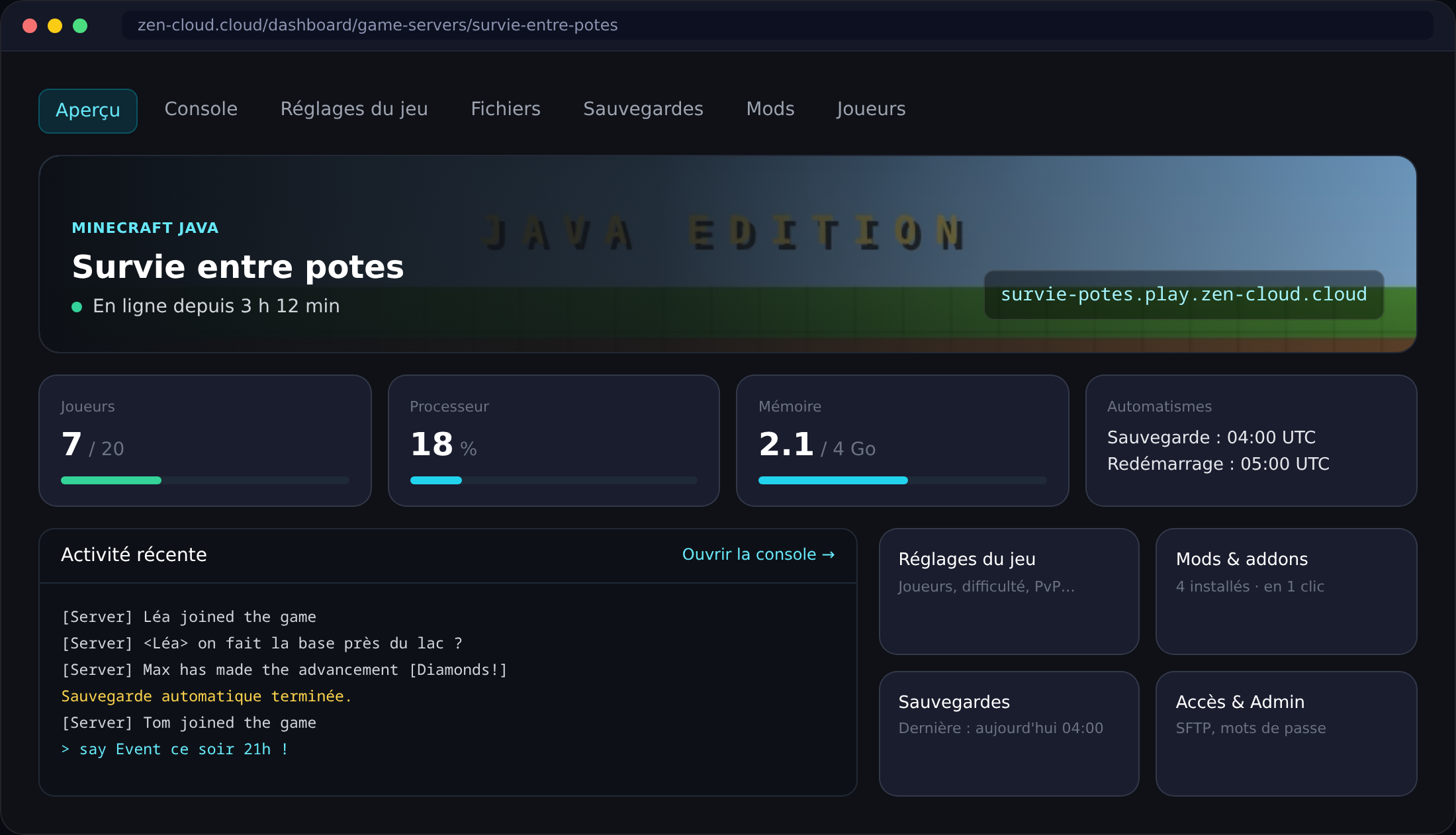Click the SFTP, mots de passe subtitle
Viewport: 1456px width, 835px height.
[x=1251, y=728]
